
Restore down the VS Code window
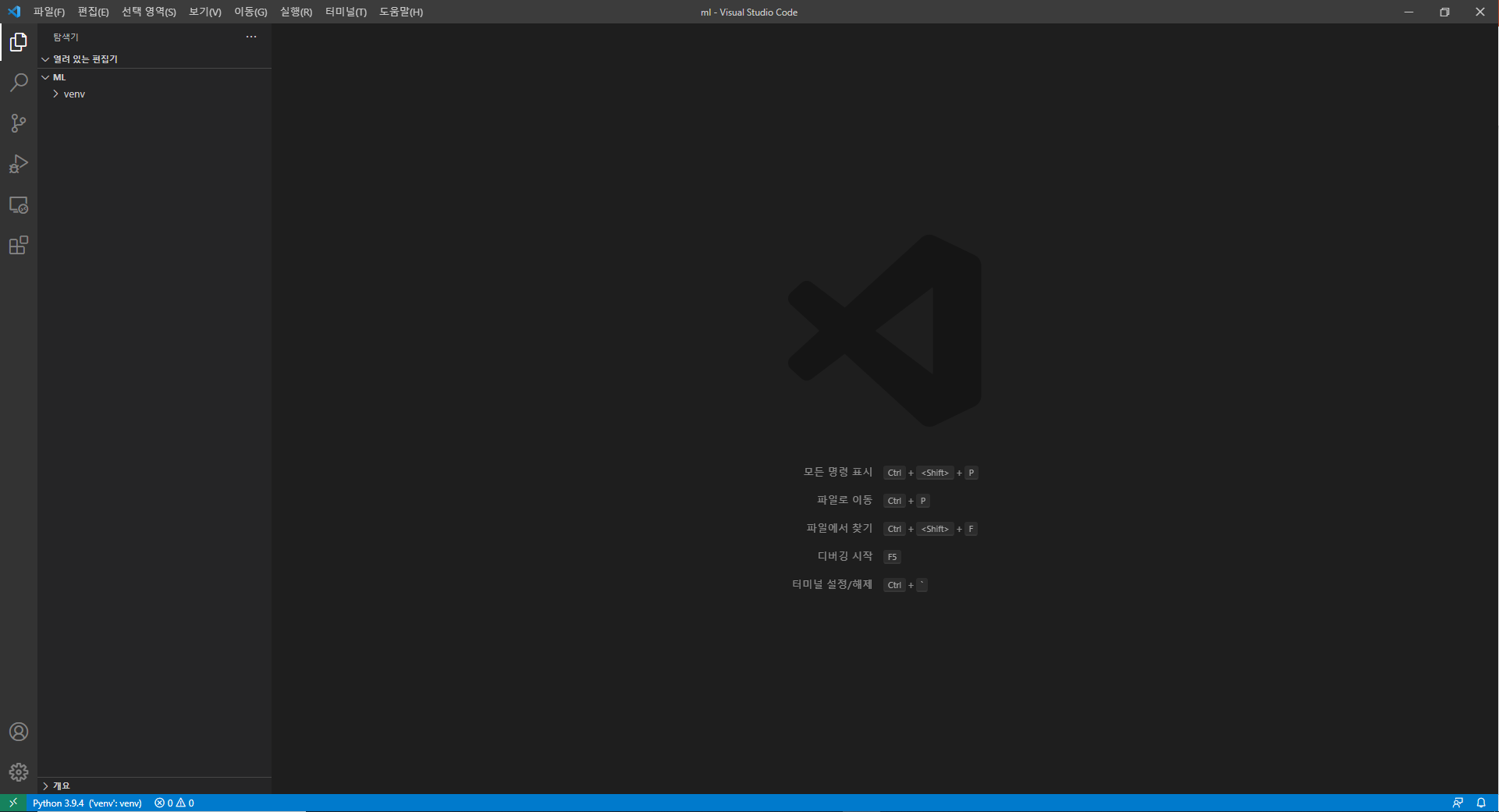point(1444,12)
